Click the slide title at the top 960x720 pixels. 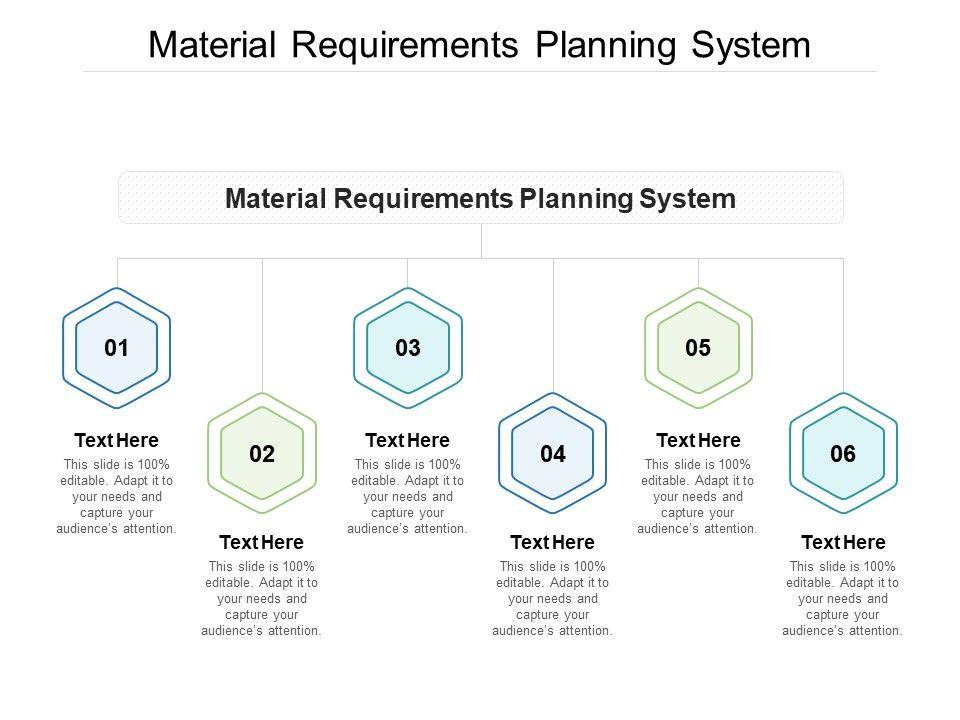480,46
